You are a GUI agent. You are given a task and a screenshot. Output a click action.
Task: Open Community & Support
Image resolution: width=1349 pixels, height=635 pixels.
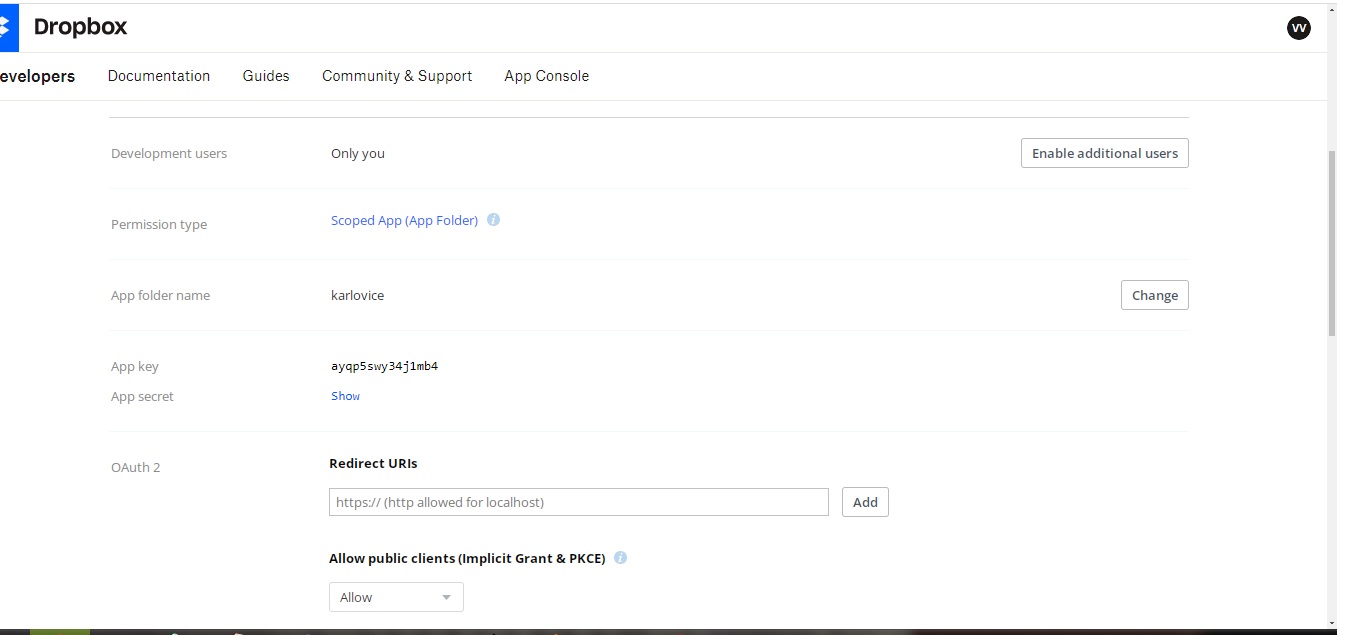click(397, 76)
